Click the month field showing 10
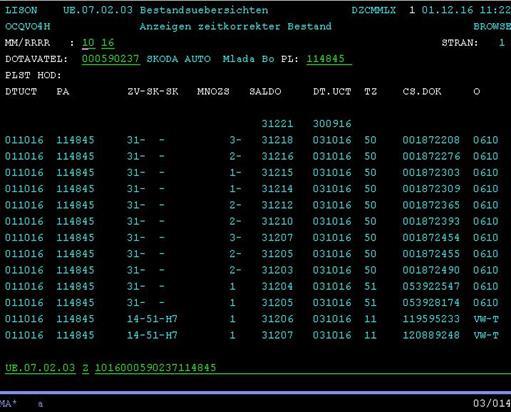 click(88, 43)
